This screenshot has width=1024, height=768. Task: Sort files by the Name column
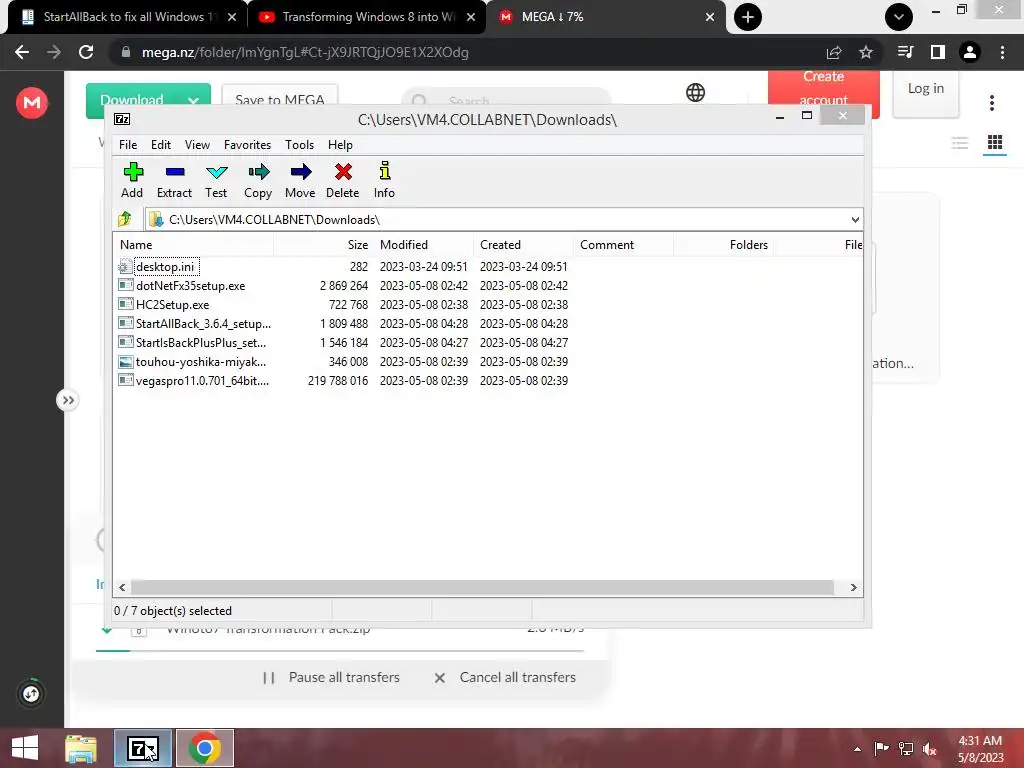pyautogui.click(x=193, y=245)
